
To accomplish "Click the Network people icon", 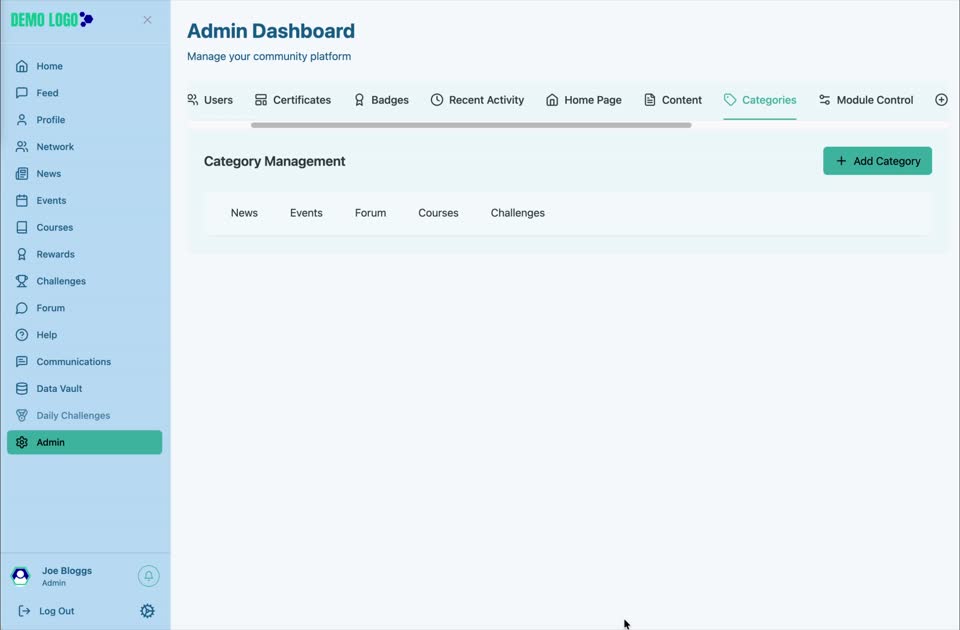I will tap(21, 147).
